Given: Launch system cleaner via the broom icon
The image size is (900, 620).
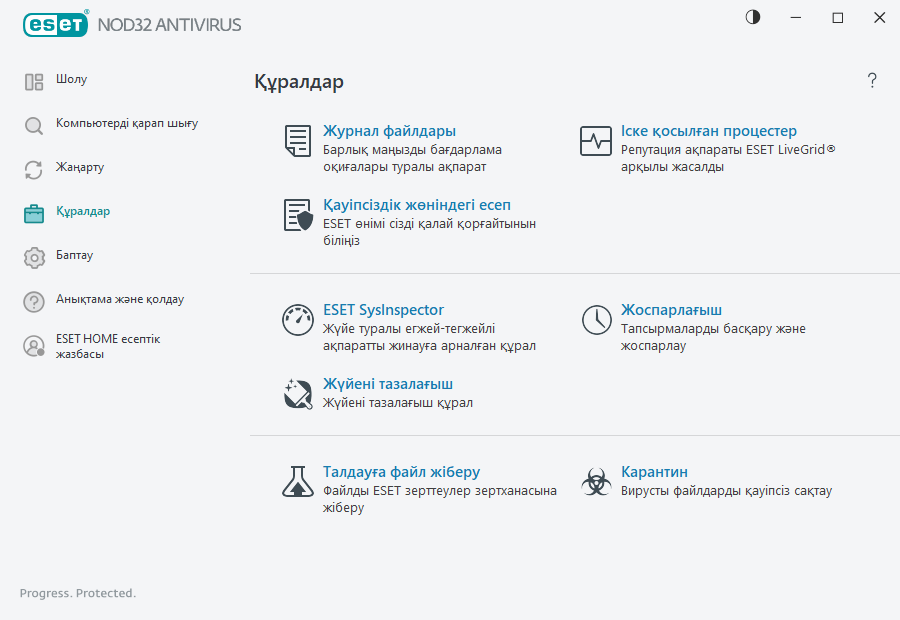Looking at the screenshot, I should click(297, 393).
